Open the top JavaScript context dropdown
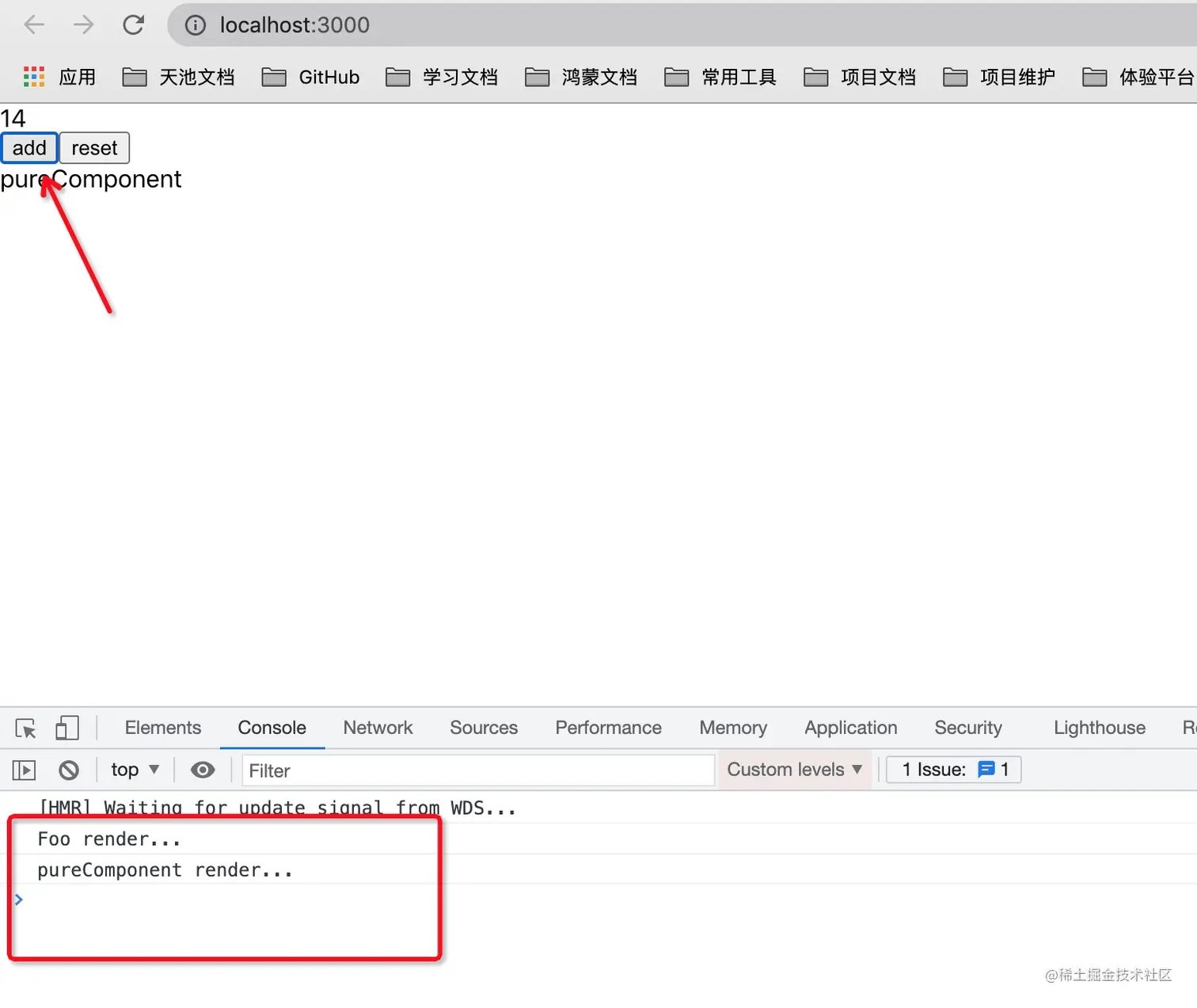This screenshot has height=1008, width=1197. point(135,770)
